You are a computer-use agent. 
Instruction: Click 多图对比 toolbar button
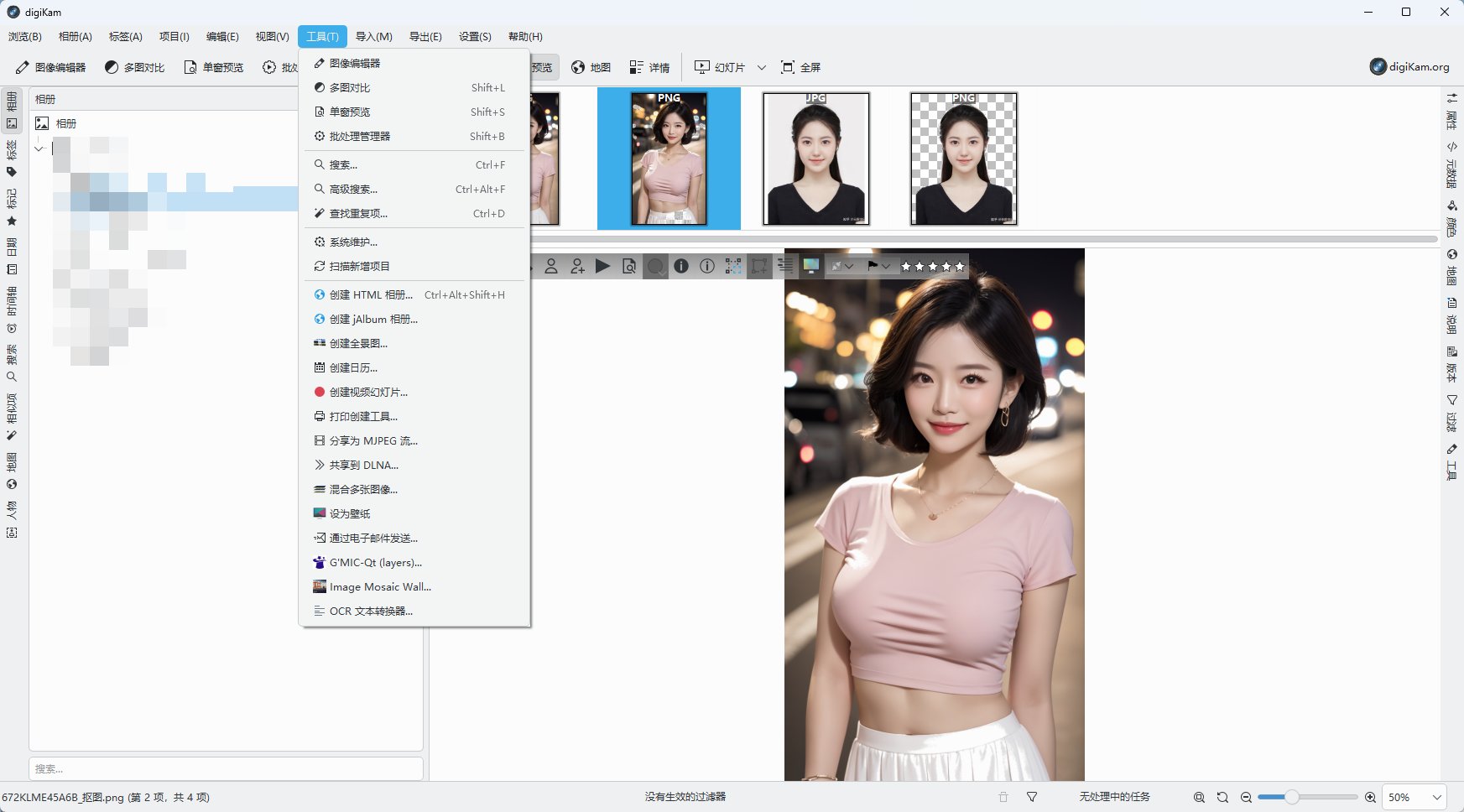click(x=134, y=67)
